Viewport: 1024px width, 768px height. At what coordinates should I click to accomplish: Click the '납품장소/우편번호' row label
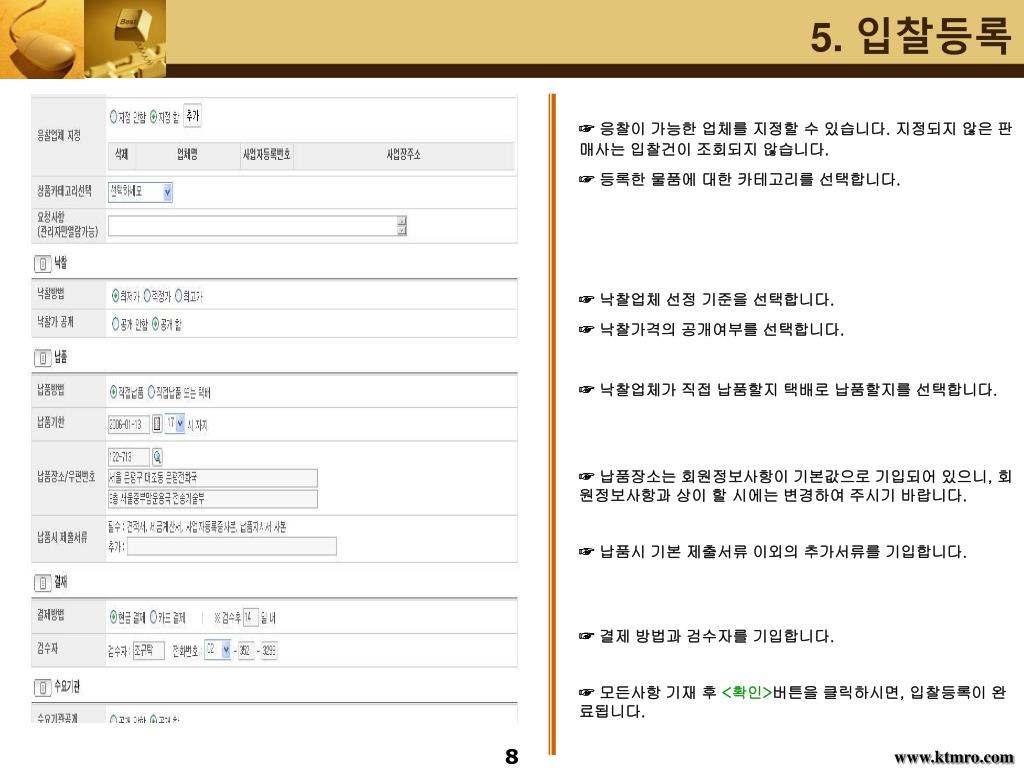coord(66,477)
